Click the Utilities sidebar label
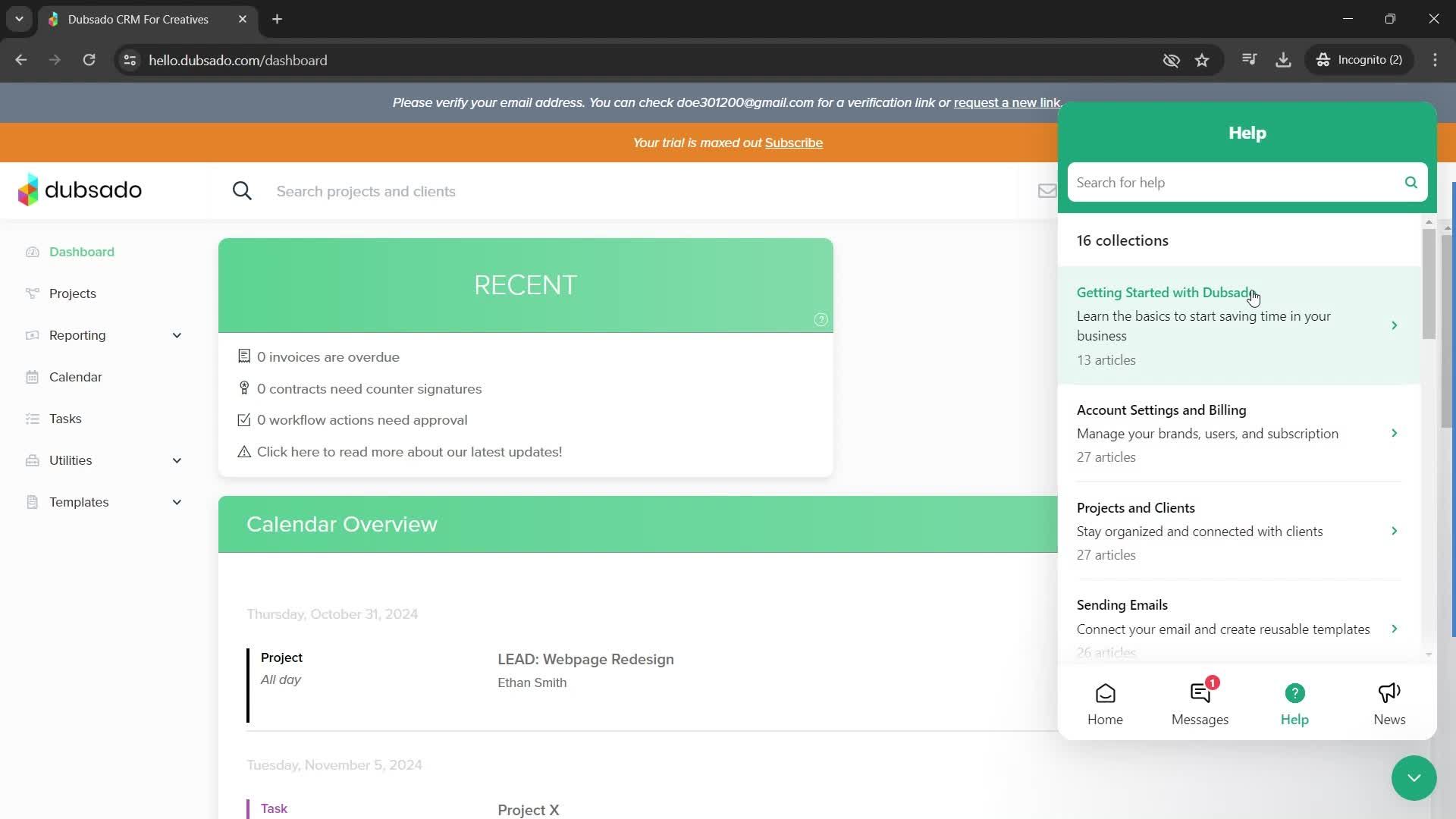1456x819 pixels. coord(71,460)
